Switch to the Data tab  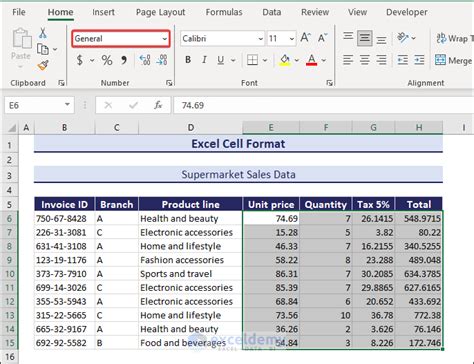pyautogui.click(x=272, y=12)
